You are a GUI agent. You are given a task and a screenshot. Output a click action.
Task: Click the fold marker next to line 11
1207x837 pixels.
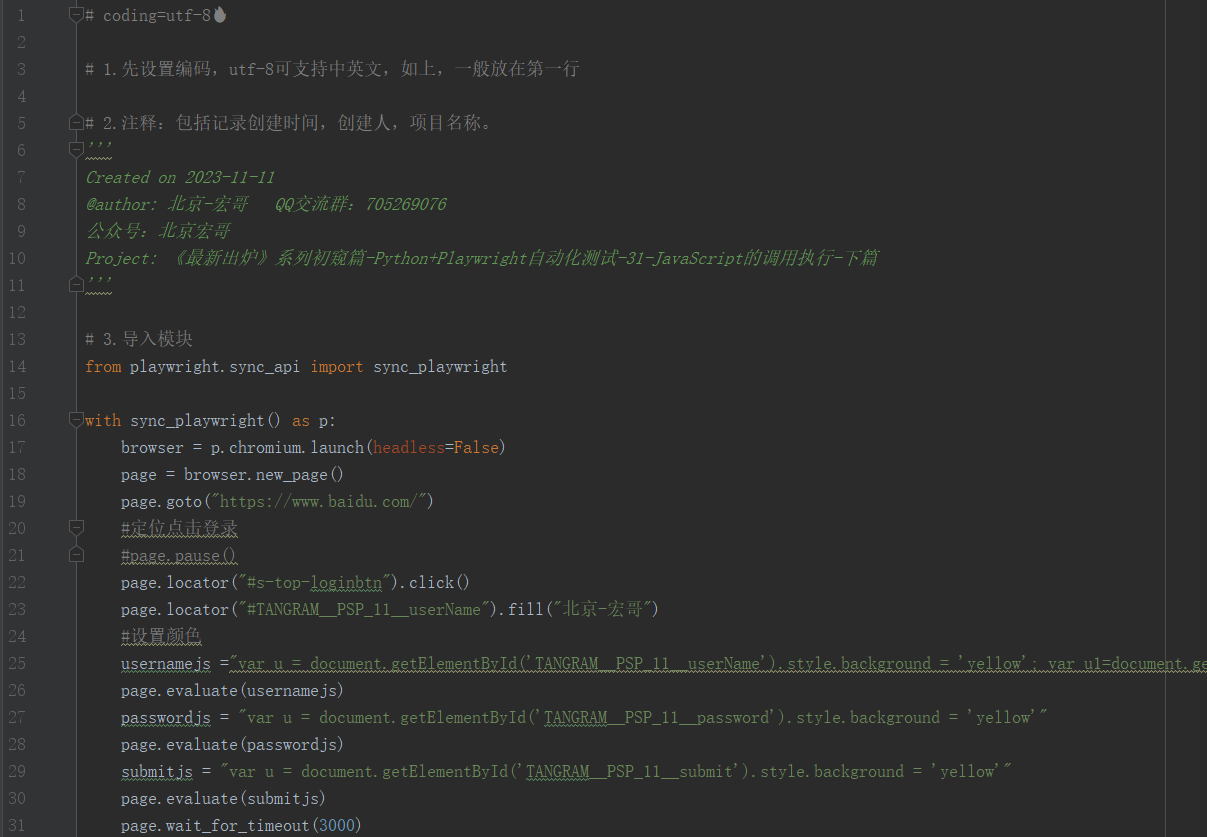76,283
